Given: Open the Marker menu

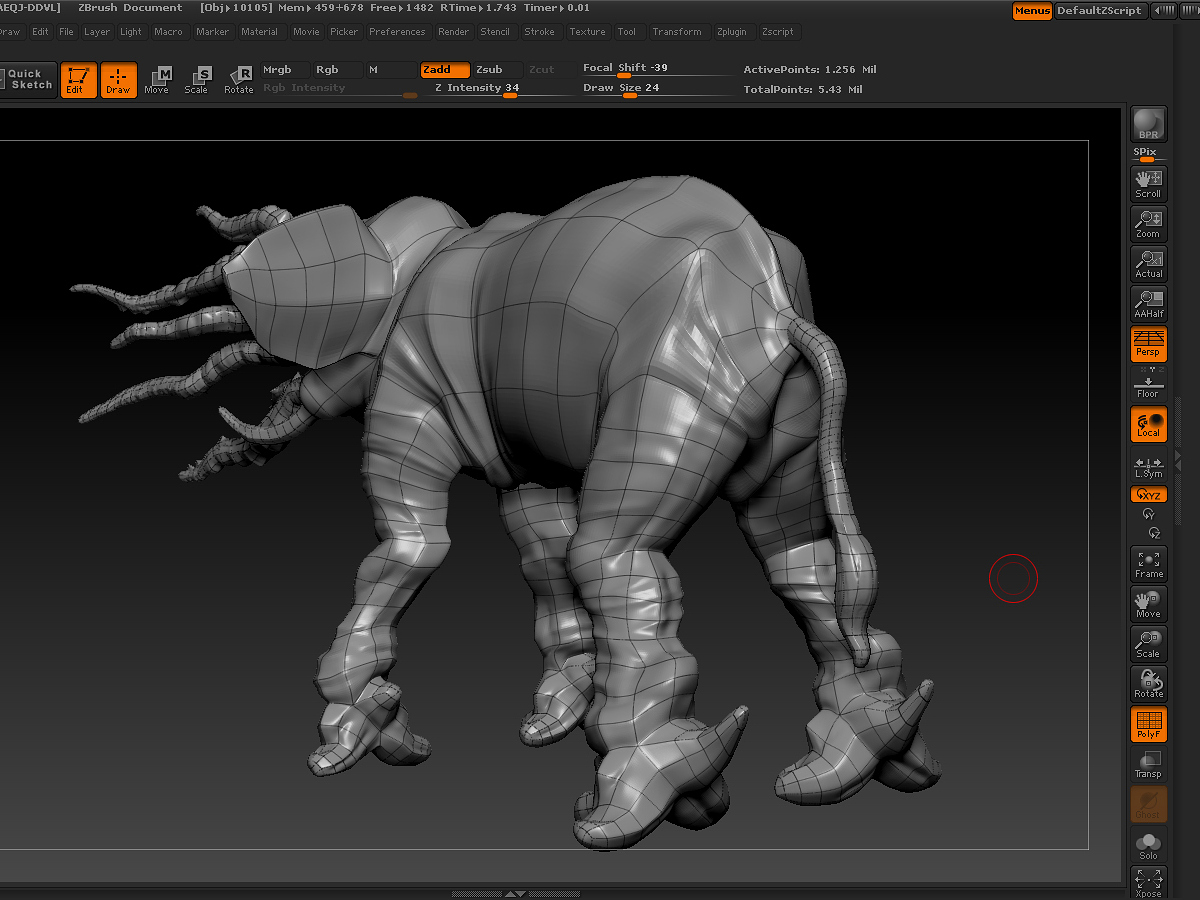Looking at the screenshot, I should [212, 32].
